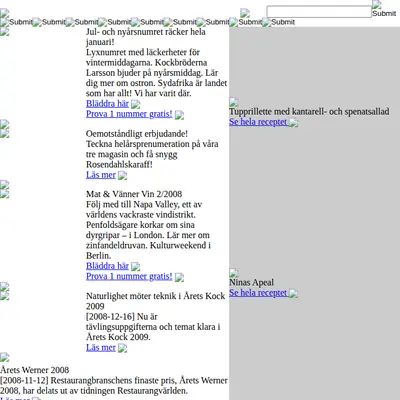Click text Teckna helårsprenumeration på våra tre magasin
This screenshot has width=400, height=400.
(x=152, y=149)
